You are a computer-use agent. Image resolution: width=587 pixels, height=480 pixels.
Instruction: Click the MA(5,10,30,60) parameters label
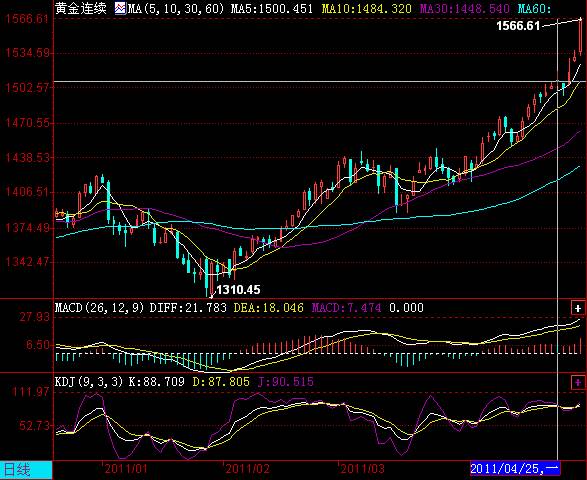coord(176,8)
